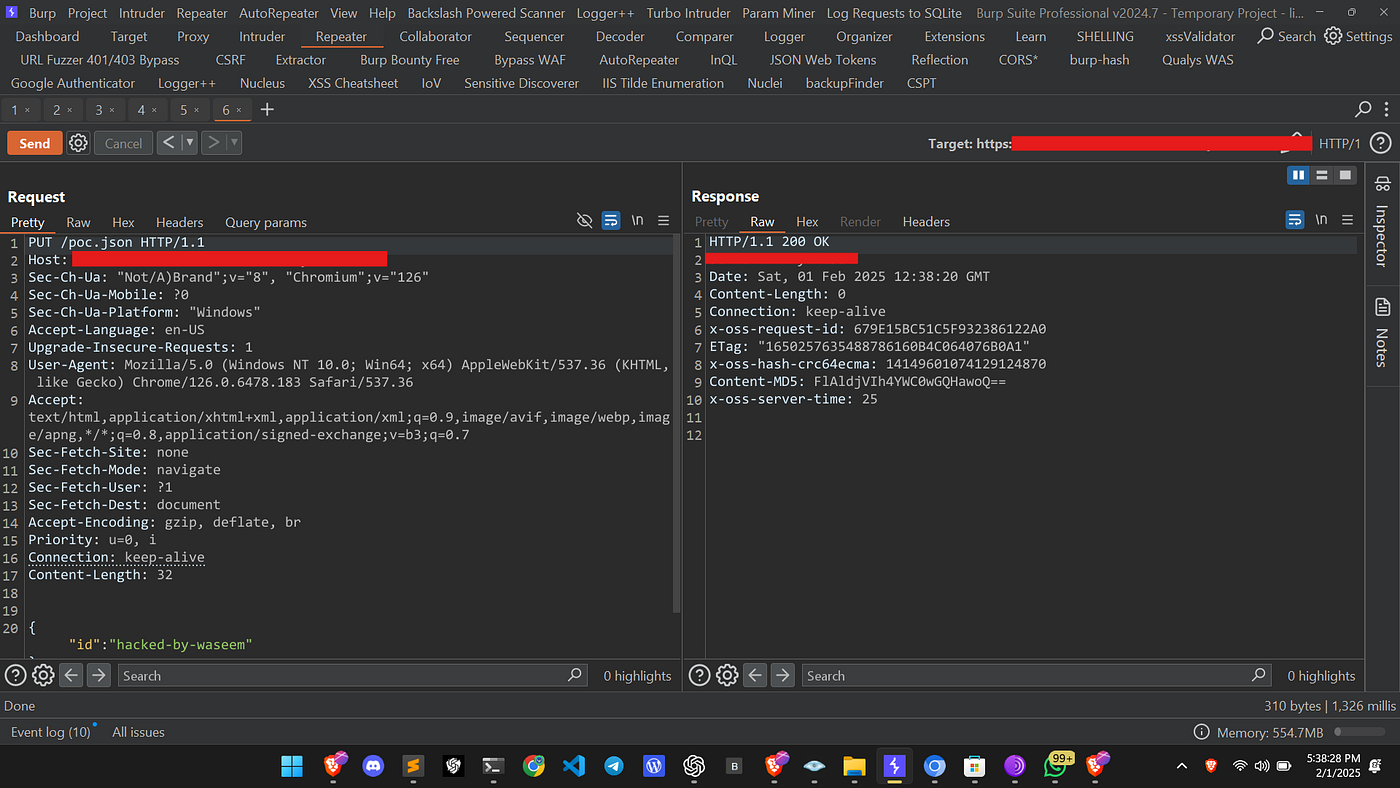Open the Inspector side panel
Screen dimensions: 1400x788
1383,220
